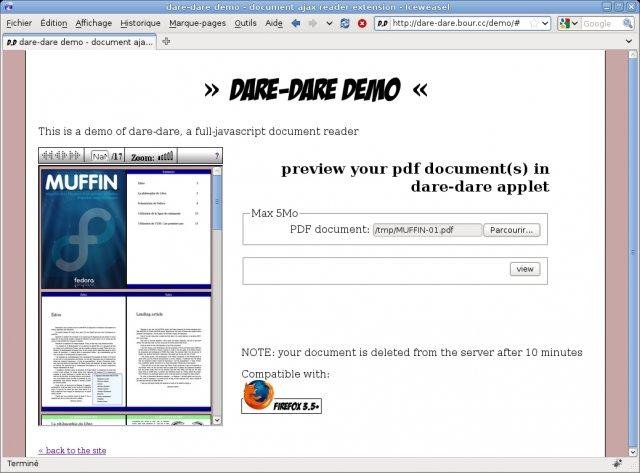Bookmark page with the star icon
This screenshot has height=473, width=640.
[x=534, y=24]
